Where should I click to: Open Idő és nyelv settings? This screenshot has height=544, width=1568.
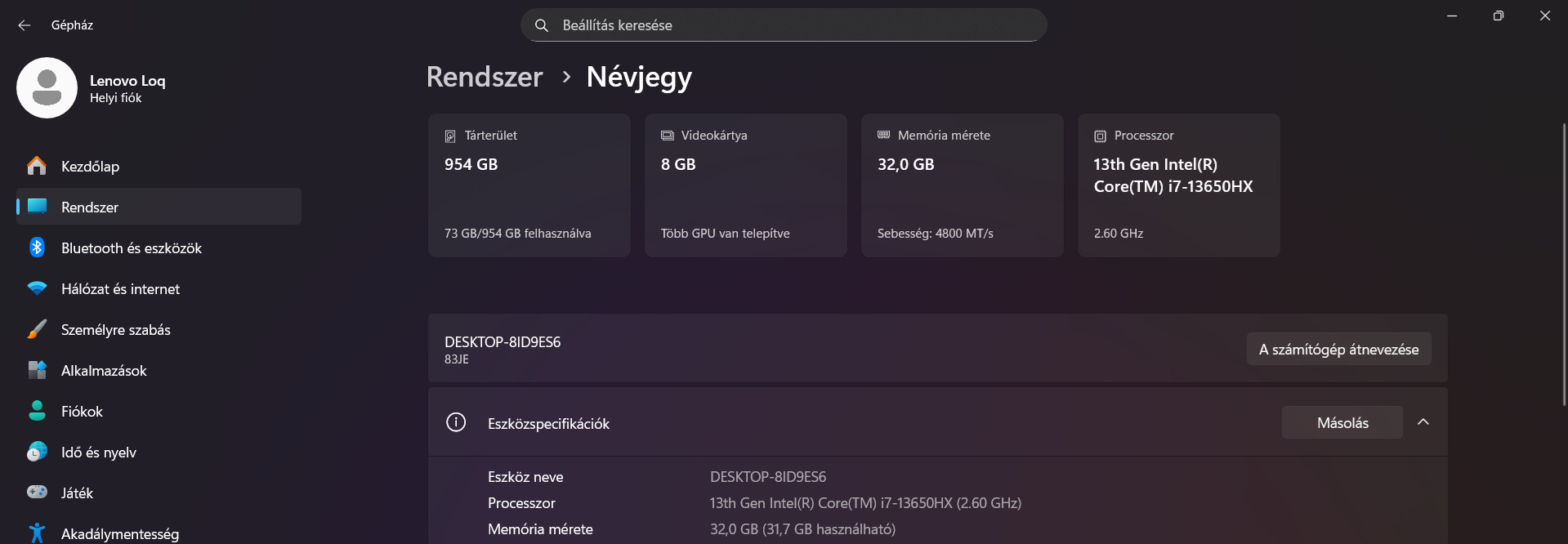(98, 453)
